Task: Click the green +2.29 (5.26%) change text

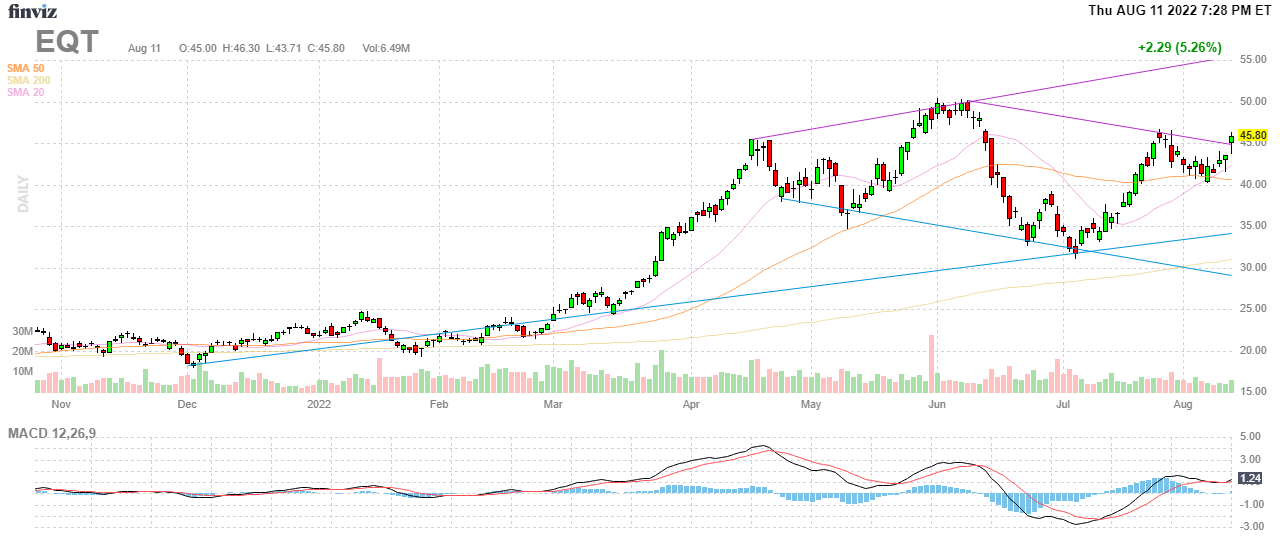Action: 1179,47
